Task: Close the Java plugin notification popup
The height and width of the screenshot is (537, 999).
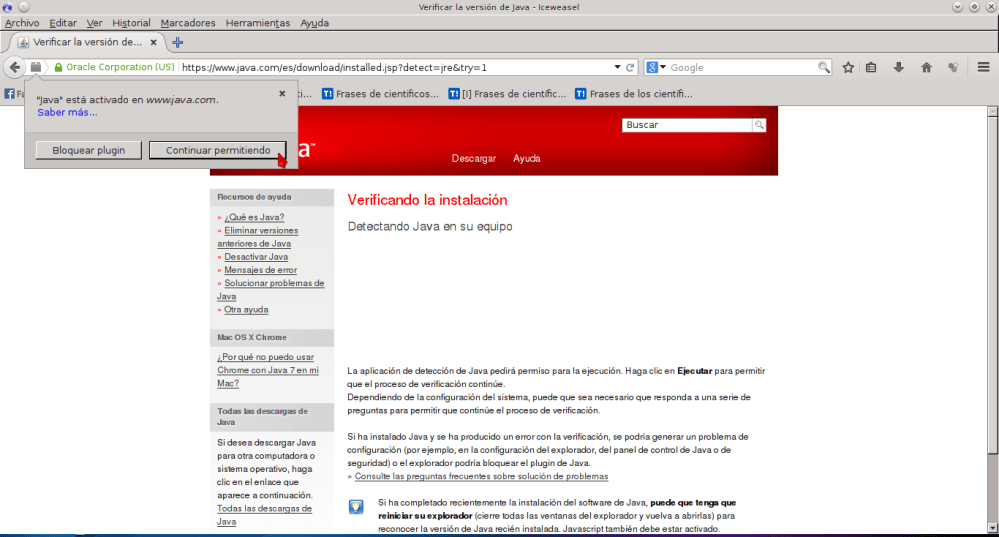Action: pos(282,94)
